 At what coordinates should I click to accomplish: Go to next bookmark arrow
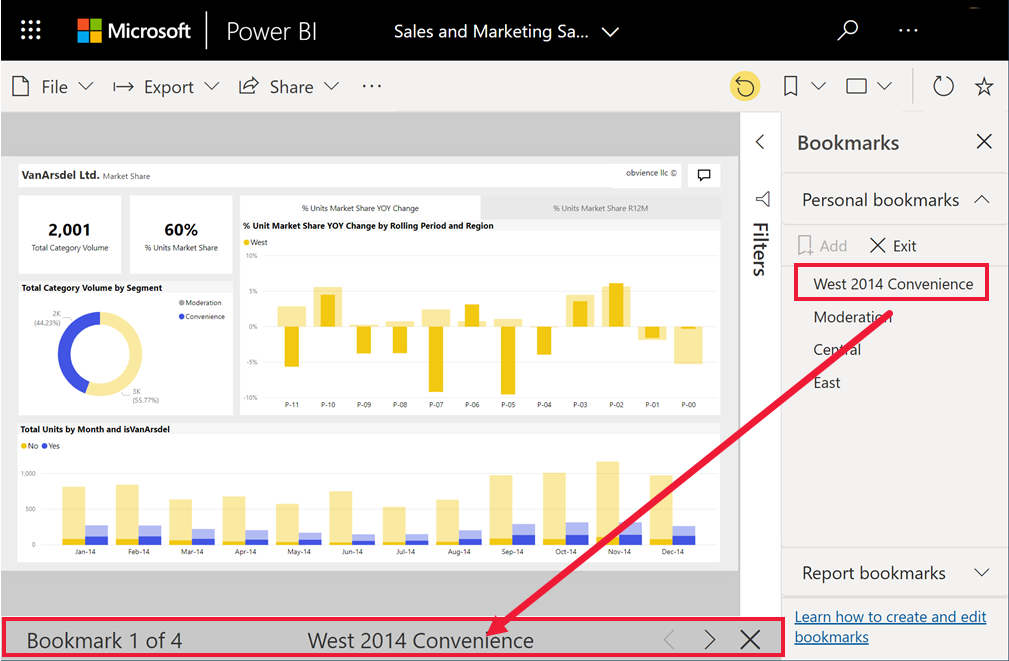click(709, 640)
